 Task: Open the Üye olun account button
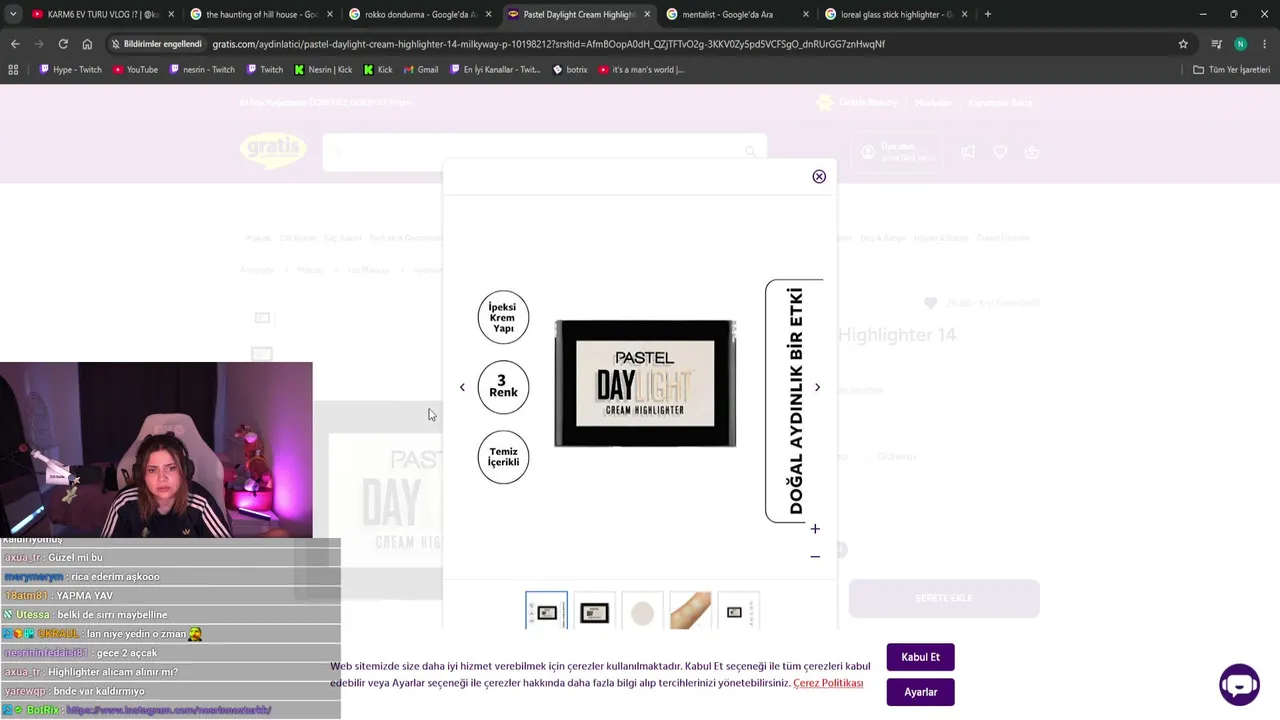tap(898, 152)
